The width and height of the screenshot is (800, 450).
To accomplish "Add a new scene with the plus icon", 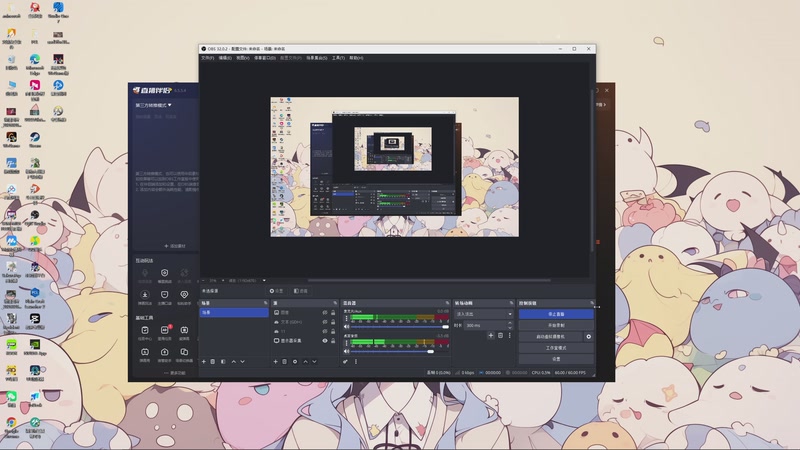I will pyautogui.click(x=204, y=362).
